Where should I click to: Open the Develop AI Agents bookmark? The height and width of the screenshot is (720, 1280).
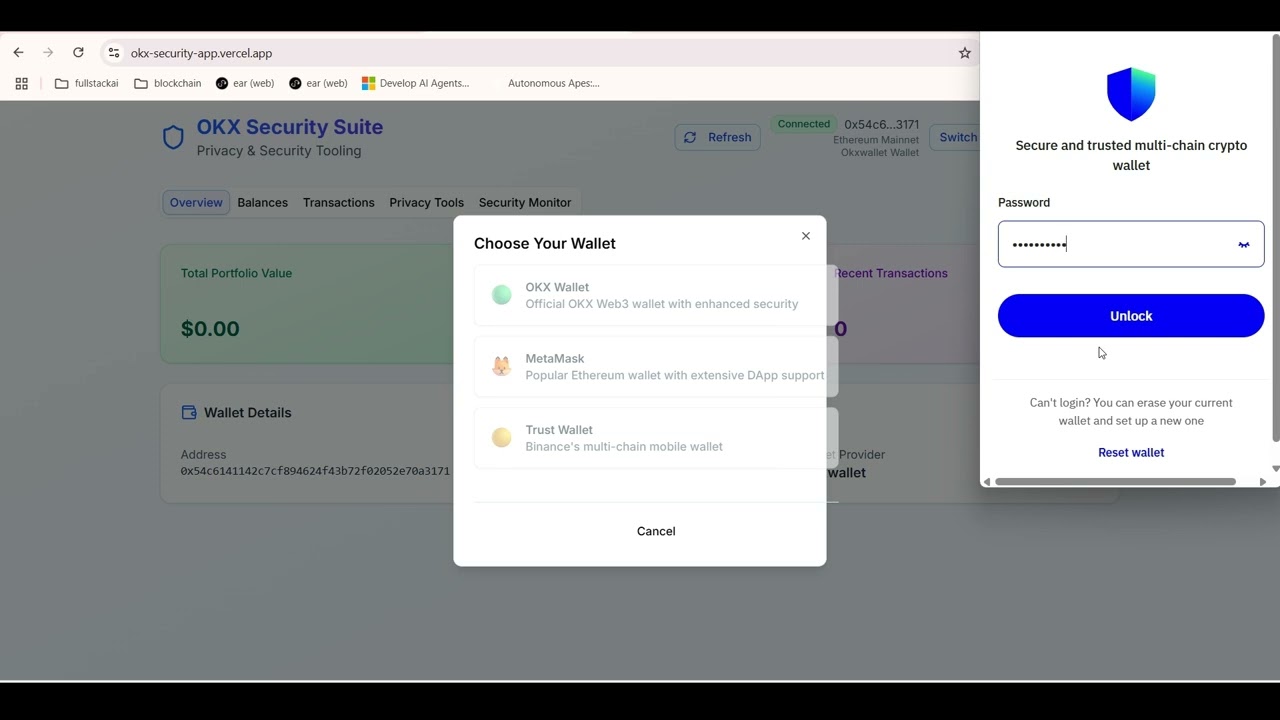pyautogui.click(x=415, y=84)
